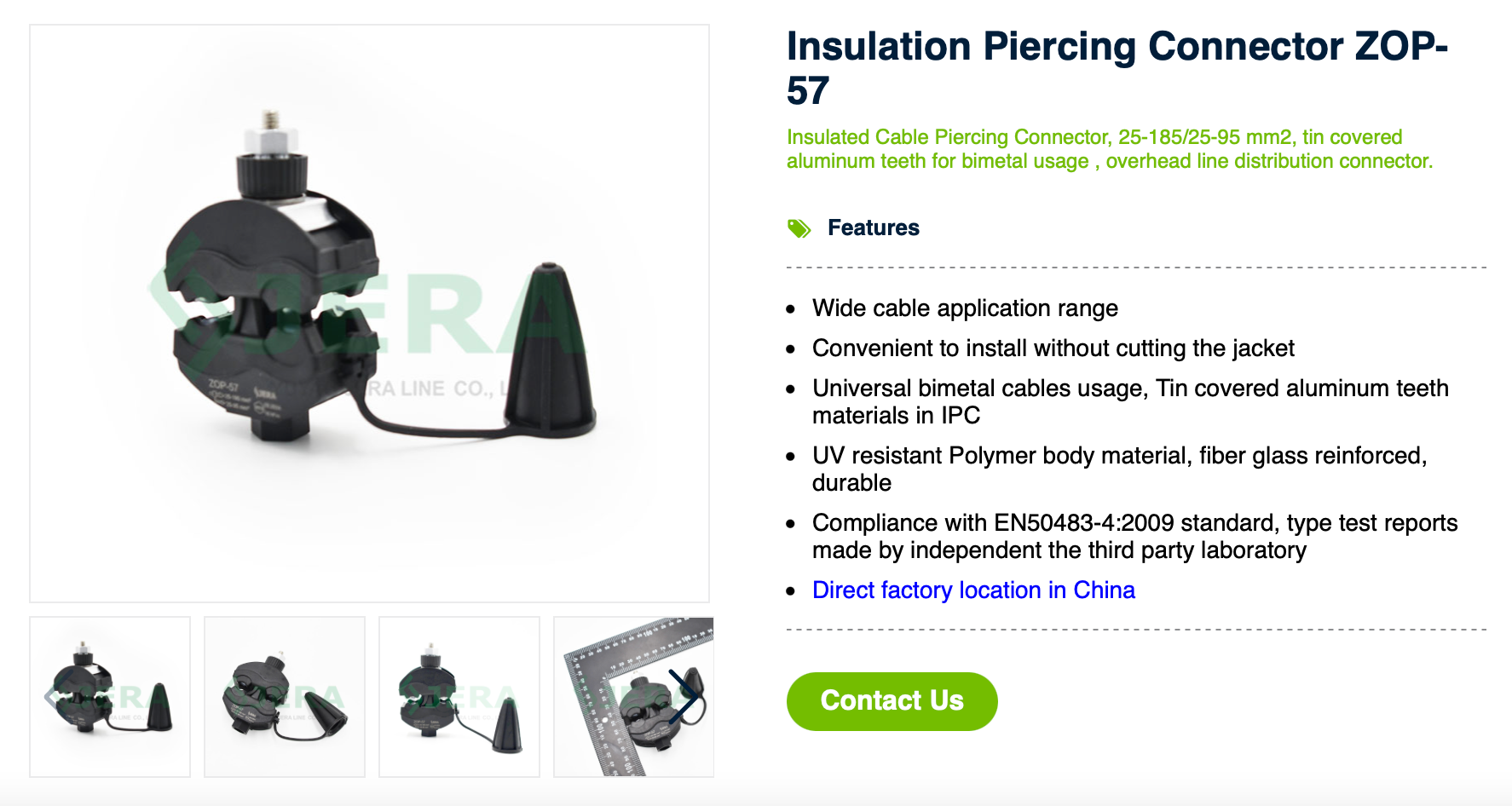This screenshot has height=806, width=1512.
Task: Click the green product description subtitle
Action: tap(1110, 149)
